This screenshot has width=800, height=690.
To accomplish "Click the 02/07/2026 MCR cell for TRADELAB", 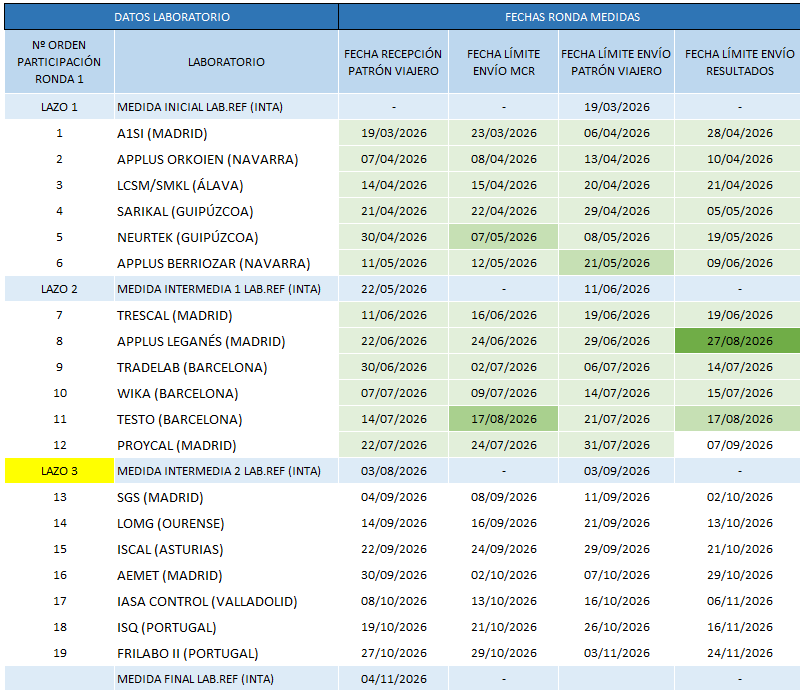I will (x=504, y=367).
